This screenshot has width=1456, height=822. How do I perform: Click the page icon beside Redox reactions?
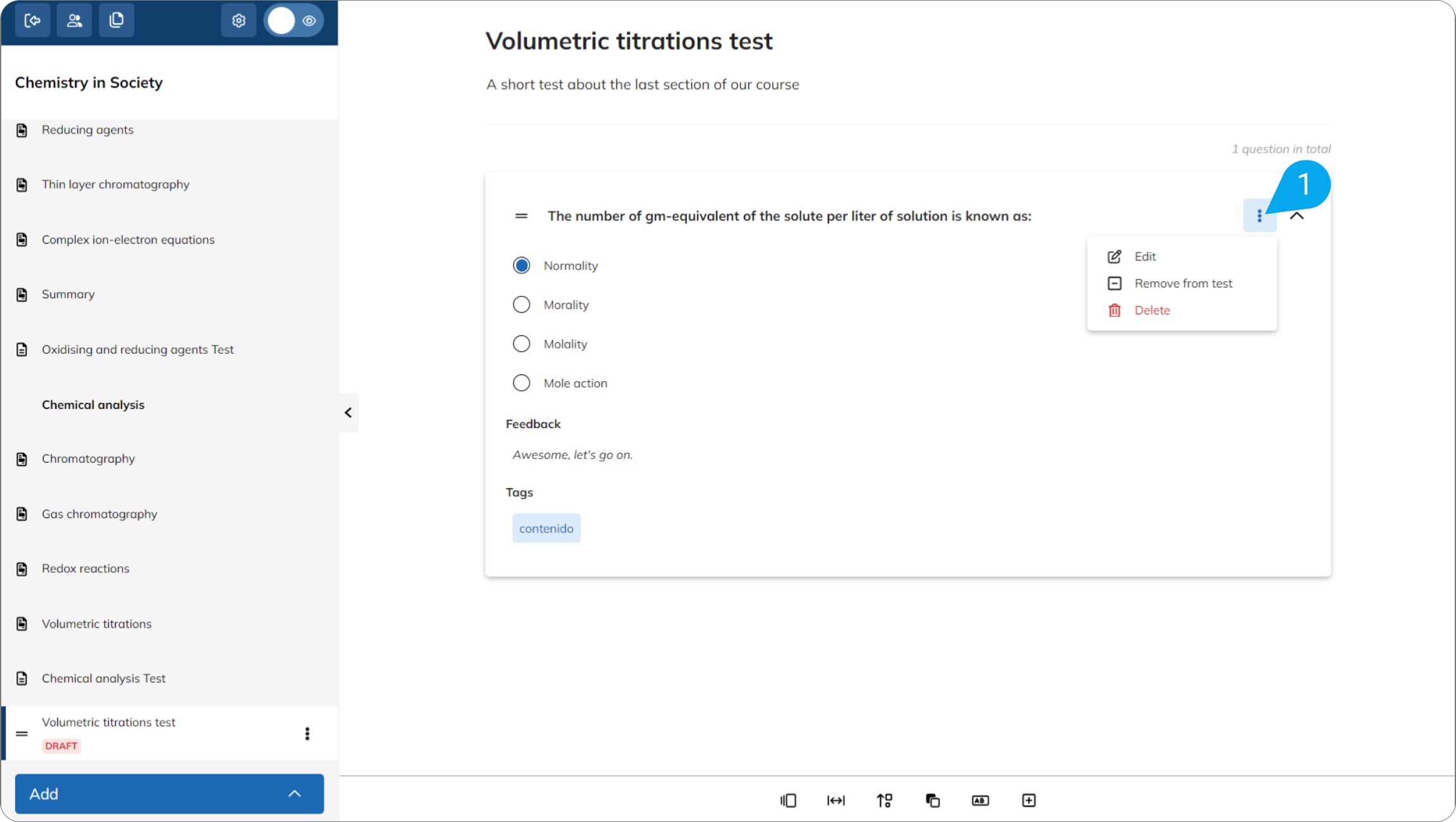22,569
